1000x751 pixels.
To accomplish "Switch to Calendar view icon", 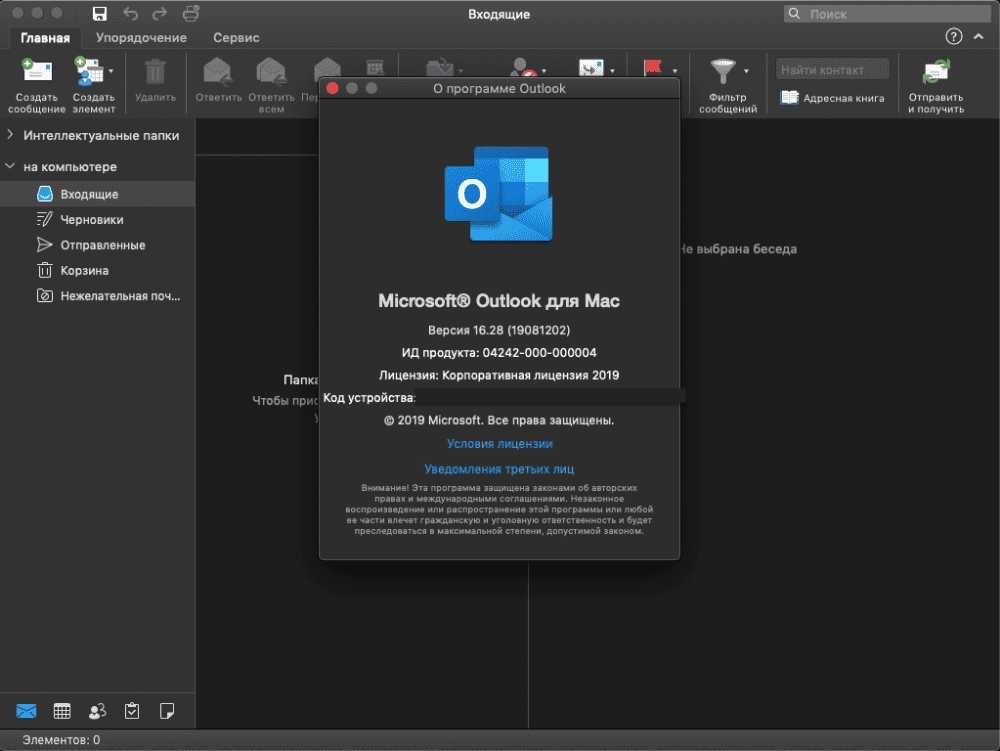I will click(x=62, y=711).
